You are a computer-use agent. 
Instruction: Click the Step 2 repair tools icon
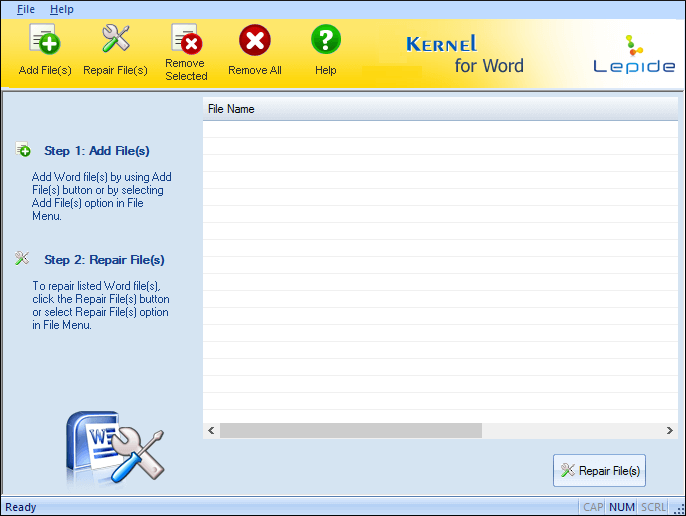tap(22, 258)
